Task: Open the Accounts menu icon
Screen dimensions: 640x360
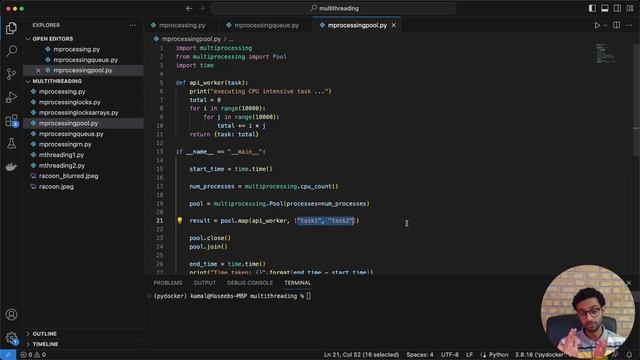Action: [11, 315]
